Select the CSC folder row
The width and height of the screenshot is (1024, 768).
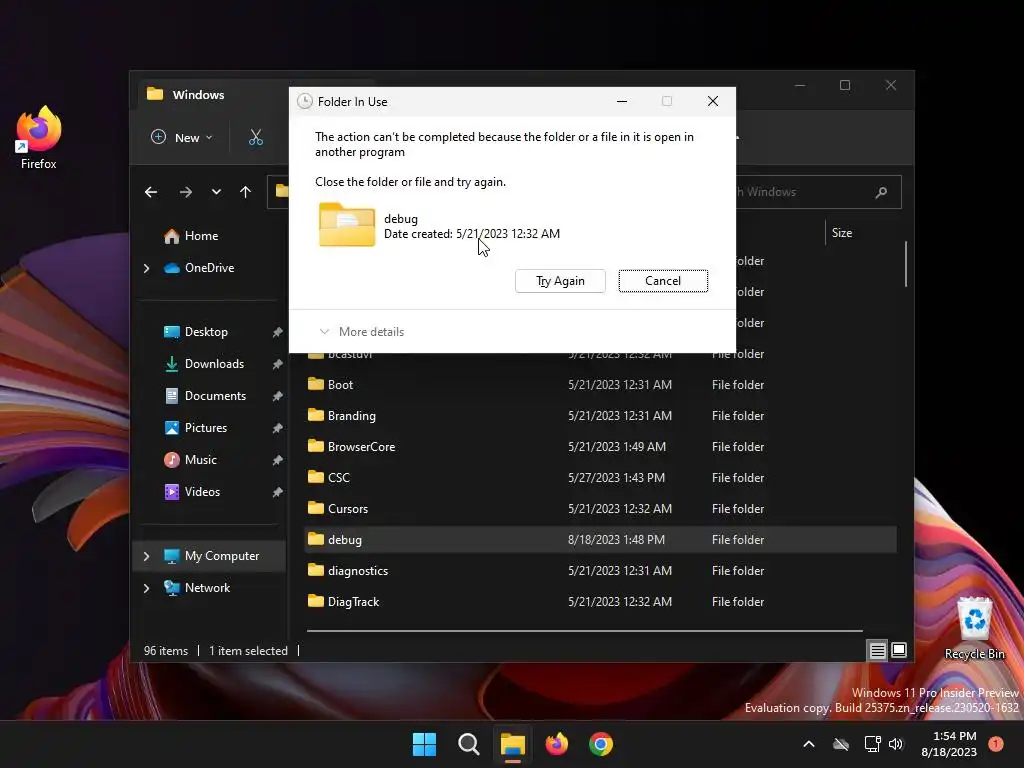(x=600, y=477)
